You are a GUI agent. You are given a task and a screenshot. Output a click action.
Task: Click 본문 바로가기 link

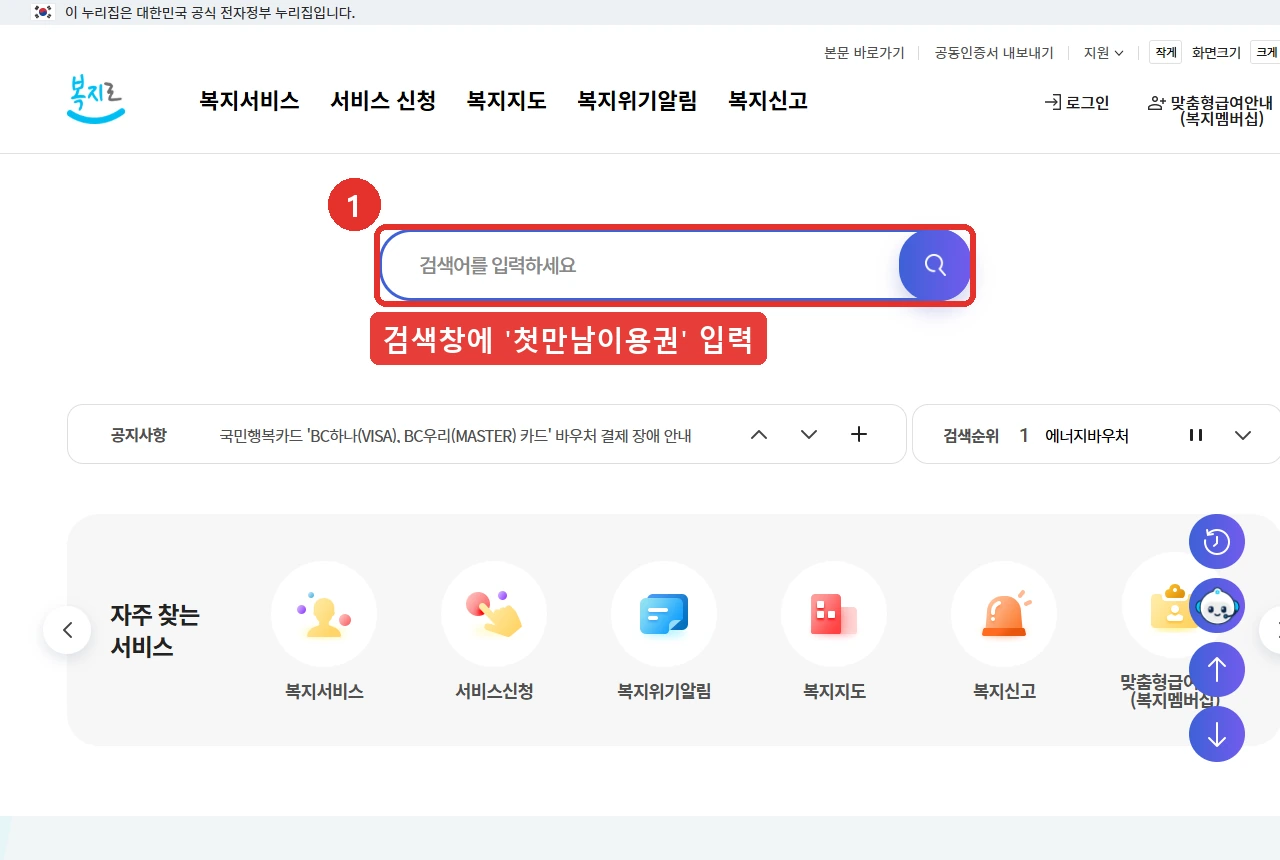tap(864, 53)
